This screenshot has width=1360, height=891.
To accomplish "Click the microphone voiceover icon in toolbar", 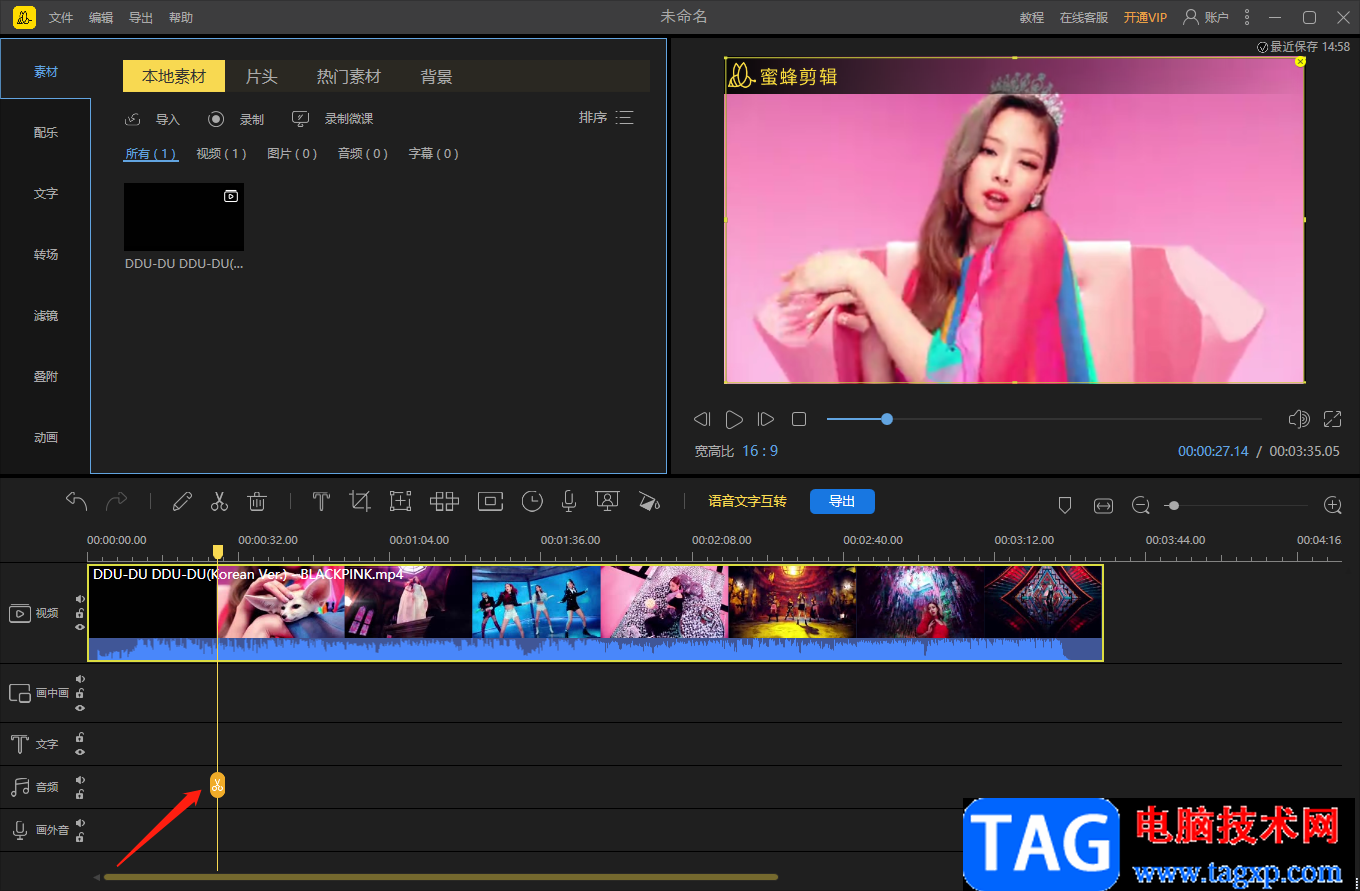I will 568,502.
